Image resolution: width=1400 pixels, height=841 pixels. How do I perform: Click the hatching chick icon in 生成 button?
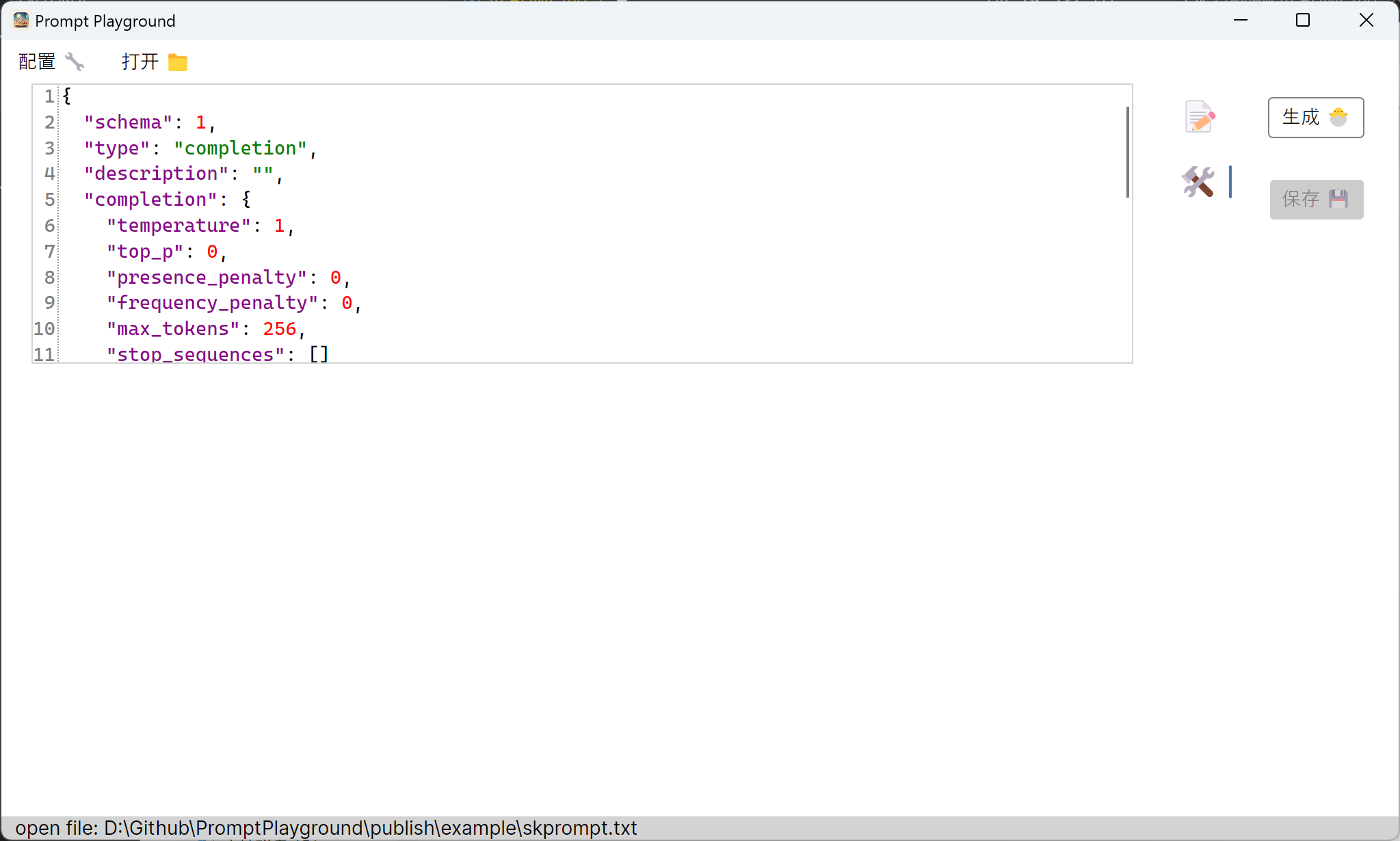pos(1338,117)
